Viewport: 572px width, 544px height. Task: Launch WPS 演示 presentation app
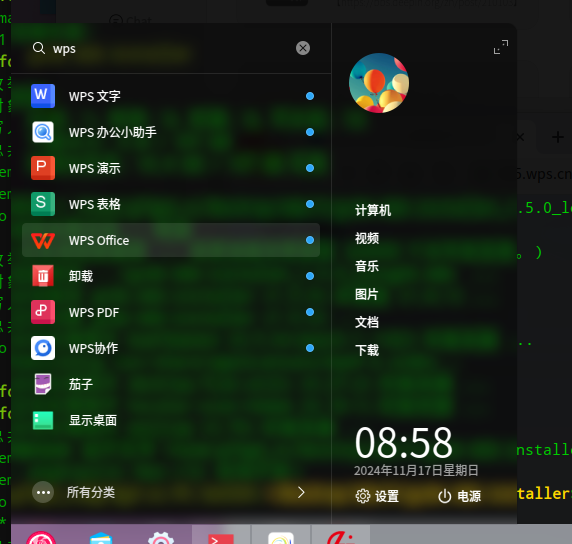(171, 168)
